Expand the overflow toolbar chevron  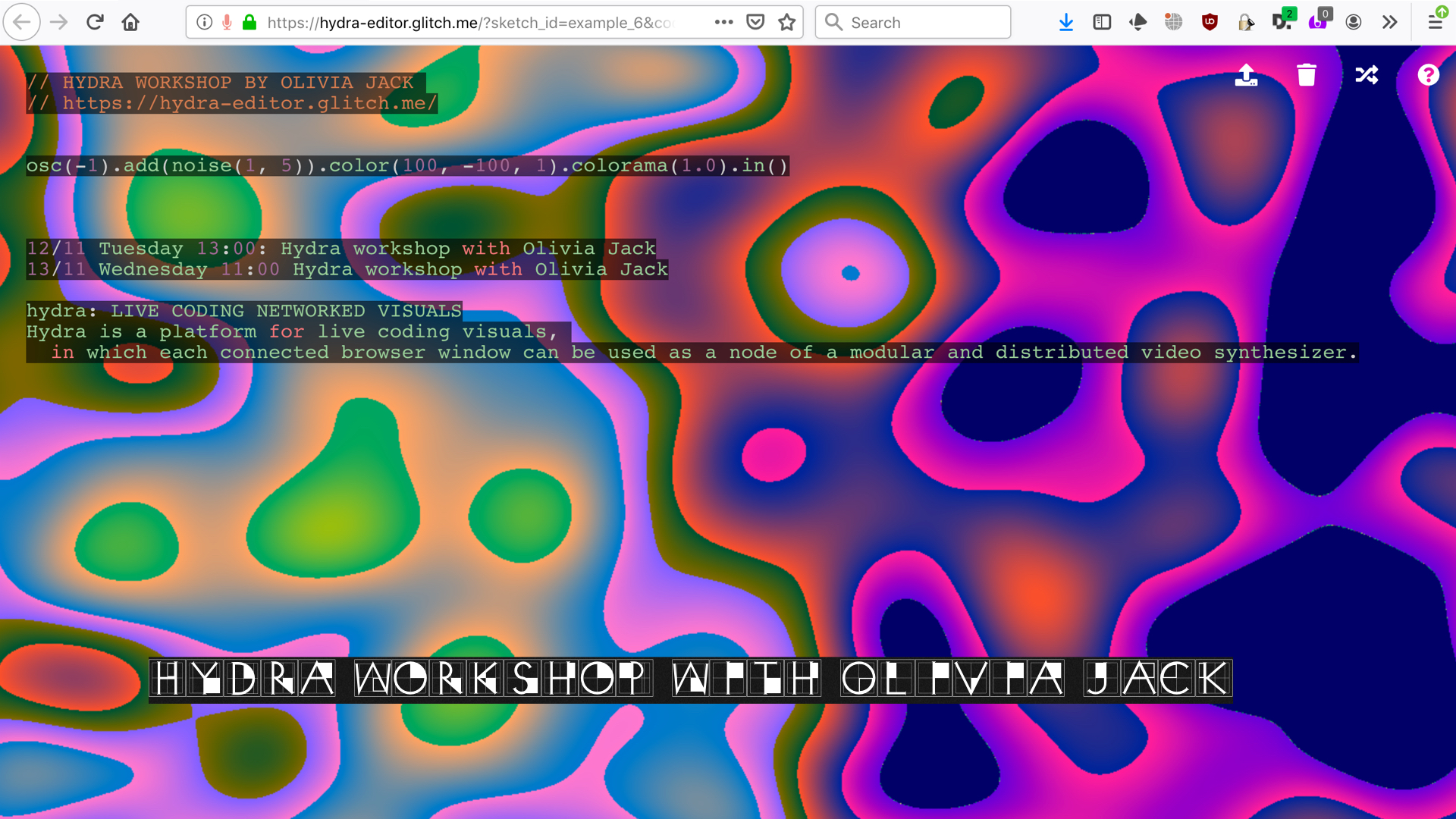point(1389,22)
